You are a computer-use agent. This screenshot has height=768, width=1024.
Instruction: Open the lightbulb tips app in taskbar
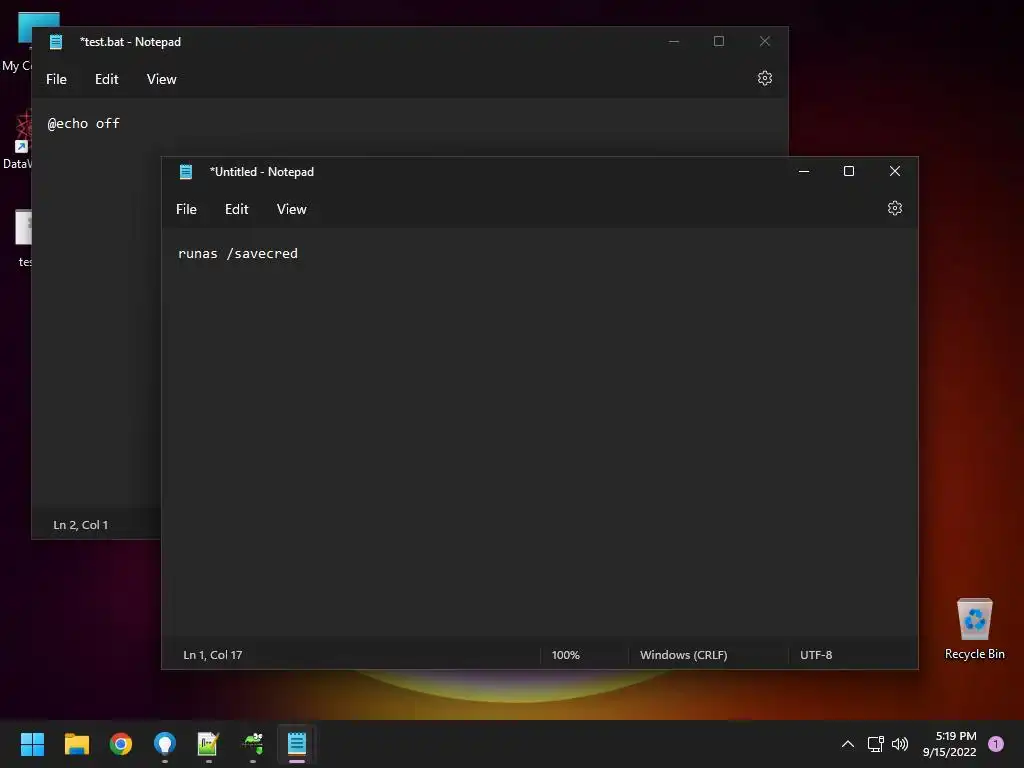(x=165, y=744)
